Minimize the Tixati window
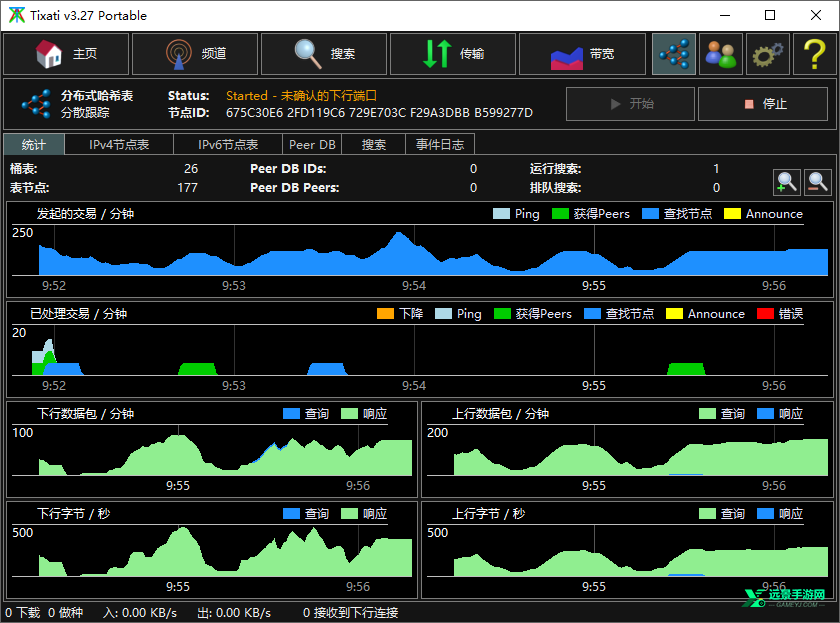The width and height of the screenshot is (840, 623). [x=725, y=16]
